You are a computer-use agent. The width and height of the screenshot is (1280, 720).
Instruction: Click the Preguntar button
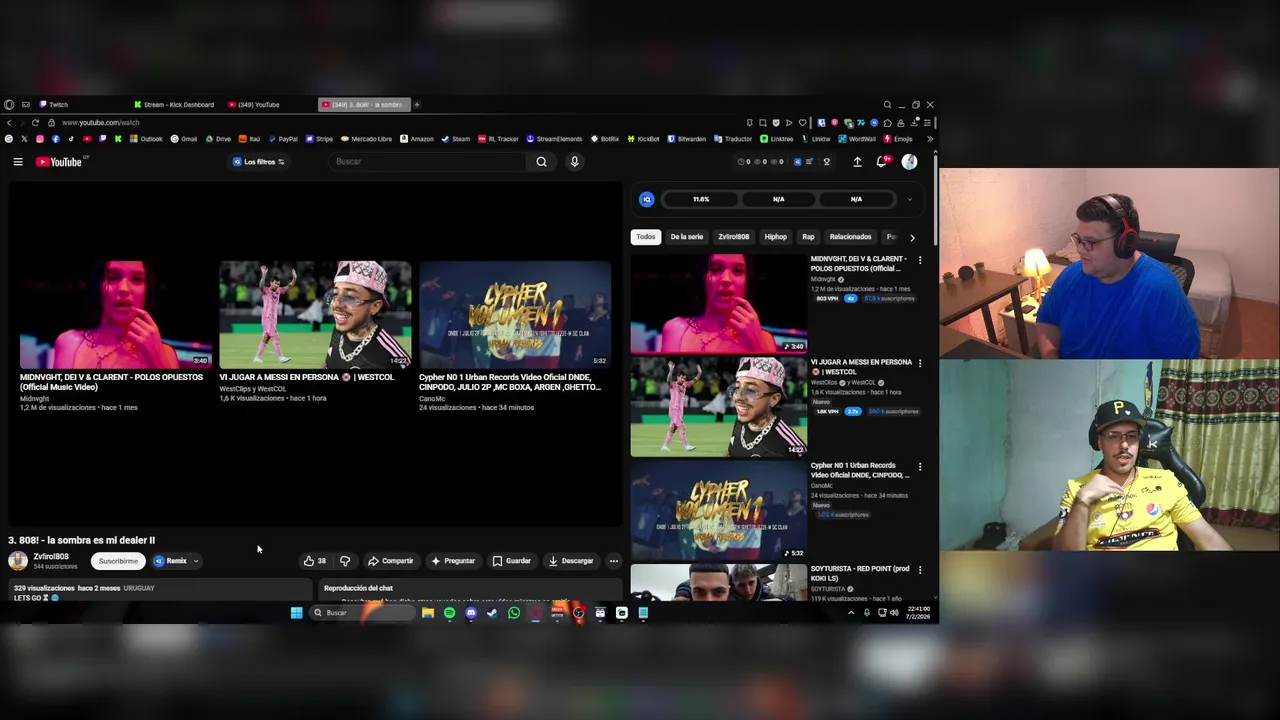coord(453,561)
